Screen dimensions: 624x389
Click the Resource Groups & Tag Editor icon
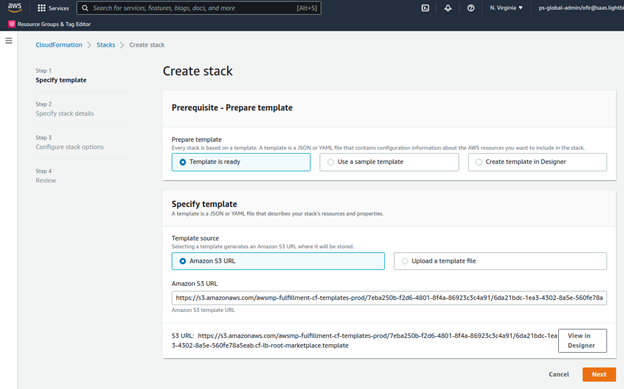[x=12, y=24]
